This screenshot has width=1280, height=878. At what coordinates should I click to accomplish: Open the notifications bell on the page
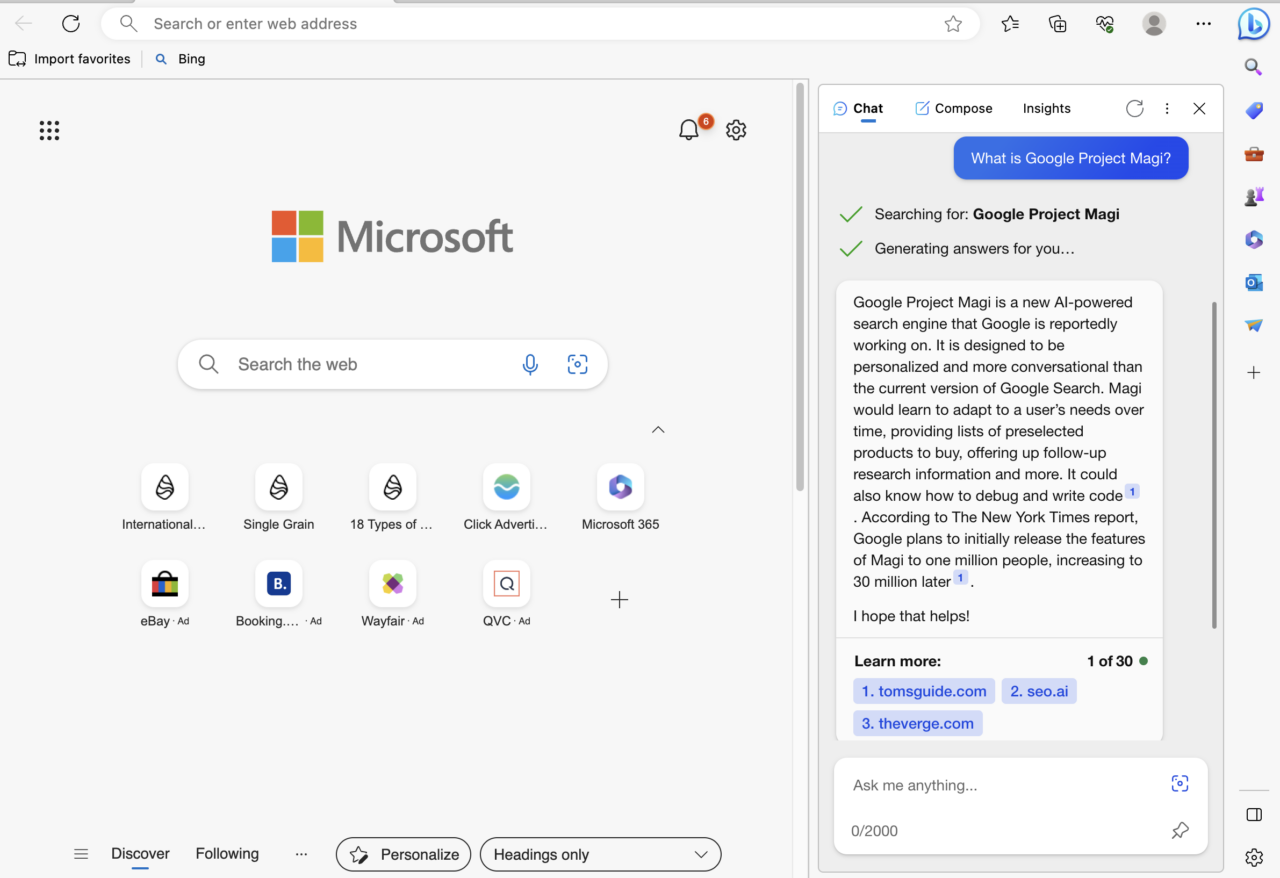click(x=688, y=129)
